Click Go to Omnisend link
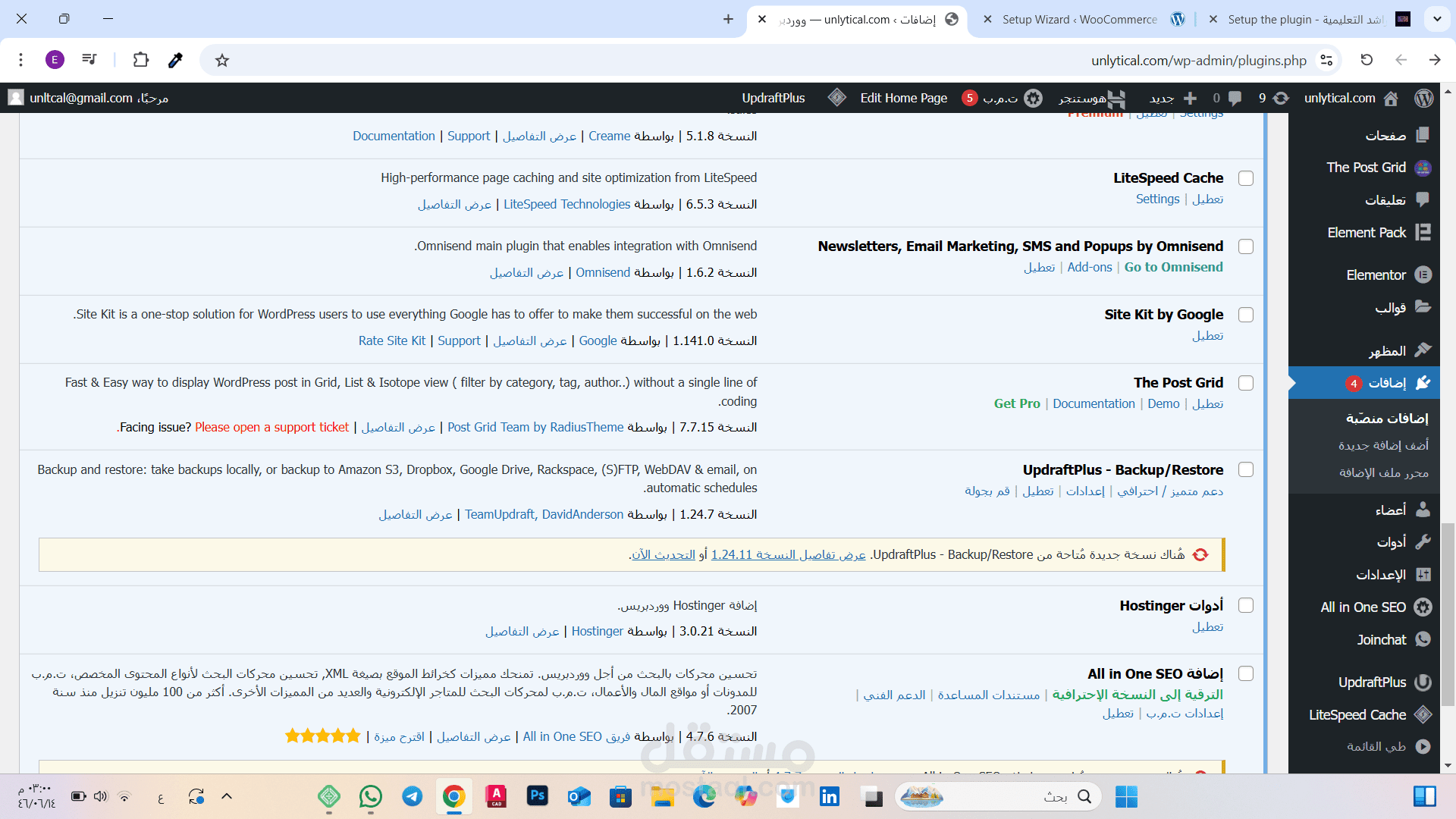 pyautogui.click(x=1174, y=267)
